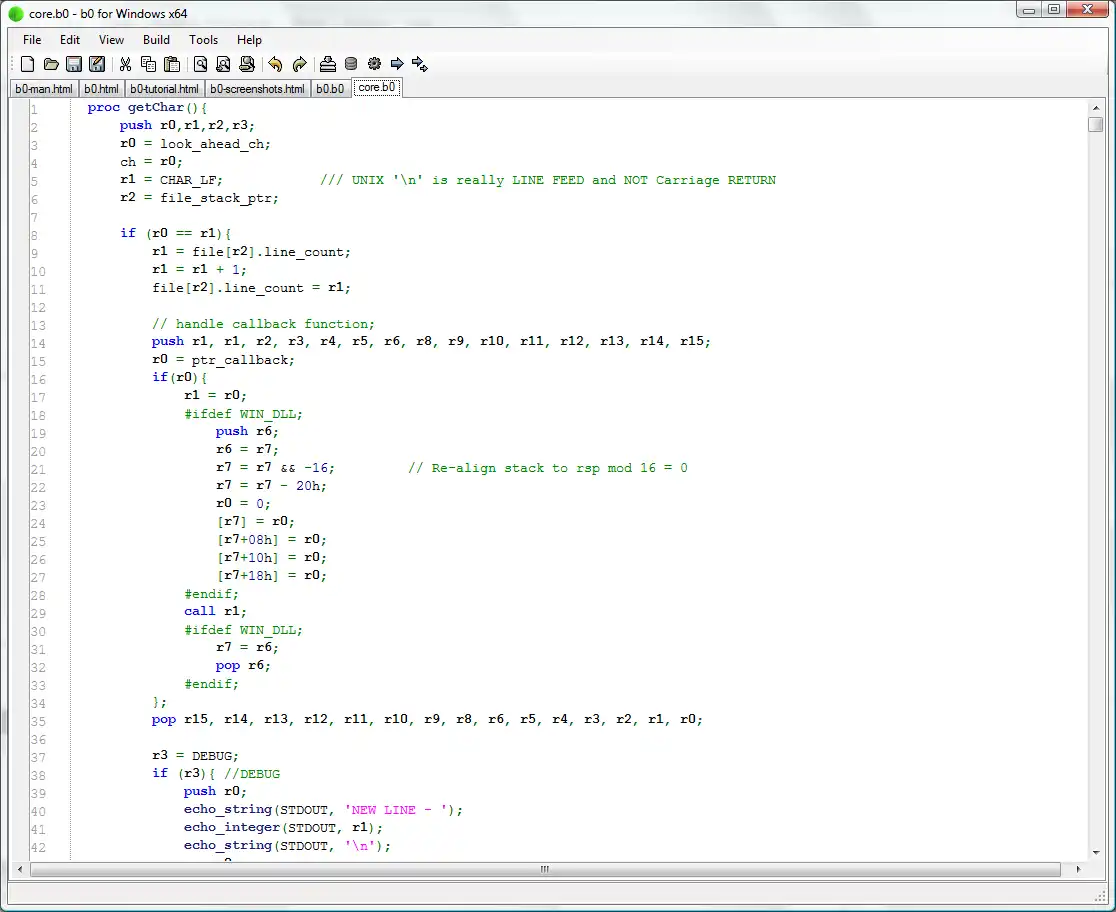
Task: Open the Edit menu
Action: click(x=70, y=40)
